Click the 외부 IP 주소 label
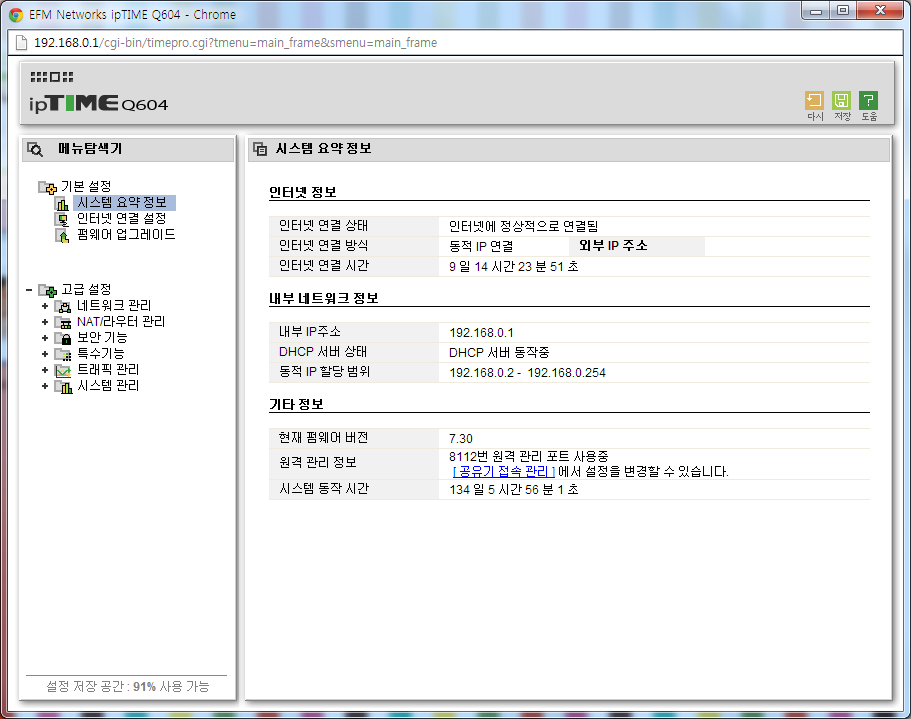911x719 pixels. (613, 246)
